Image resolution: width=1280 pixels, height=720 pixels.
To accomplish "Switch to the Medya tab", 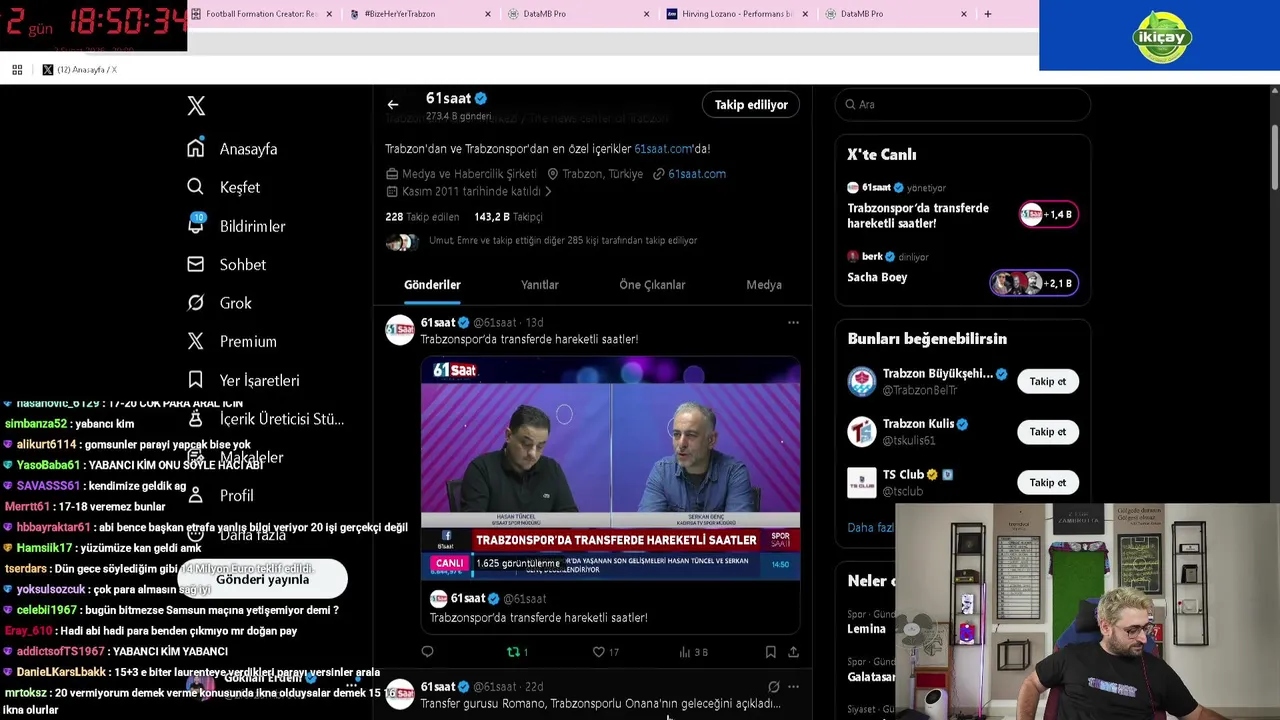I will (x=764, y=285).
